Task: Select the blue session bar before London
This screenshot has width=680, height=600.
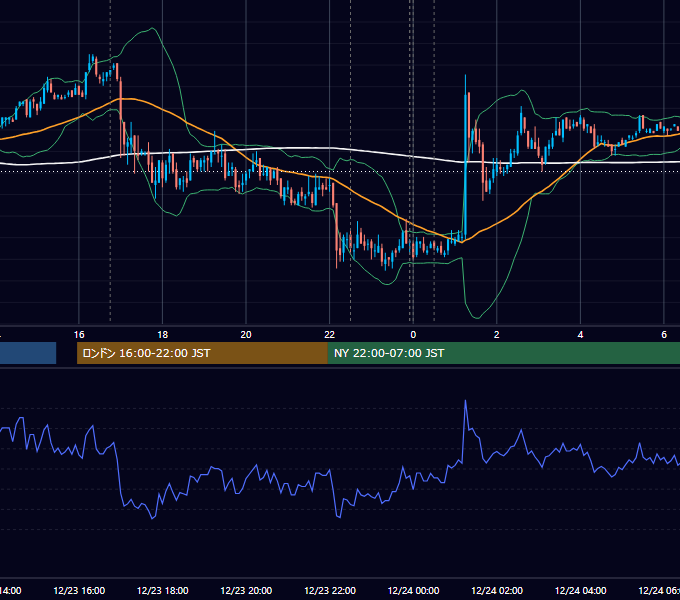Action: tap(28, 353)
